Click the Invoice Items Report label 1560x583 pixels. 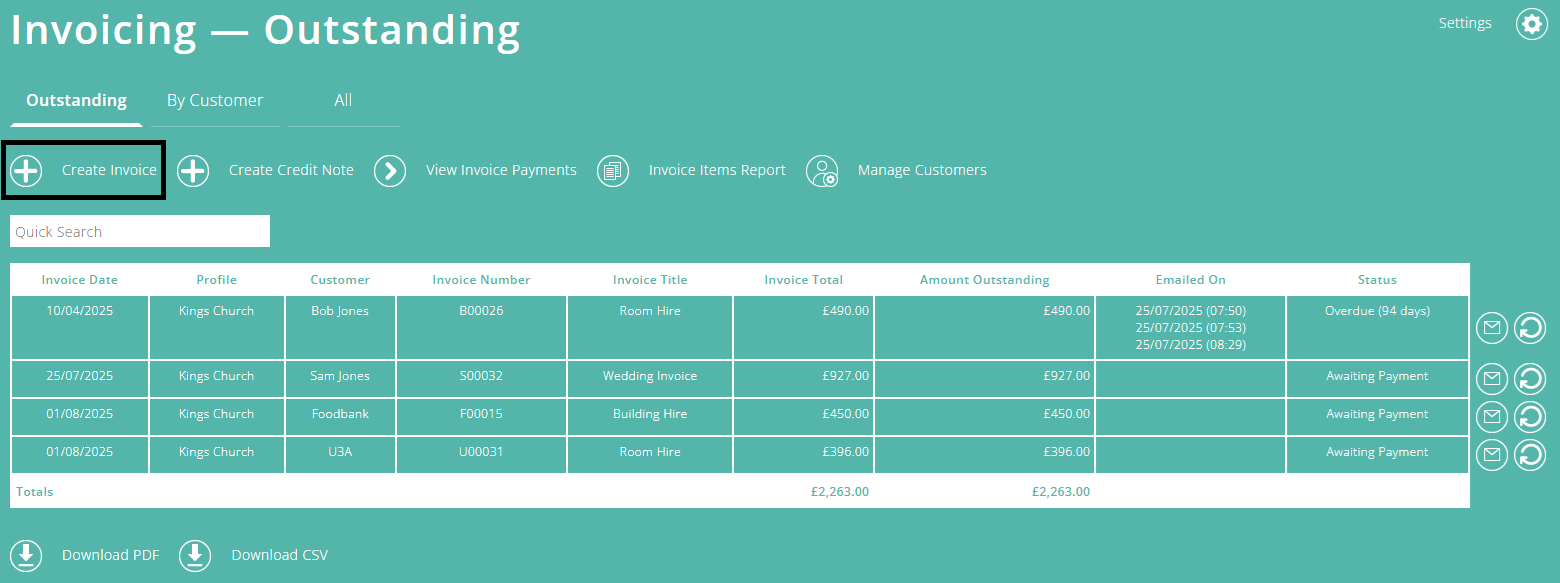[717, 170]
